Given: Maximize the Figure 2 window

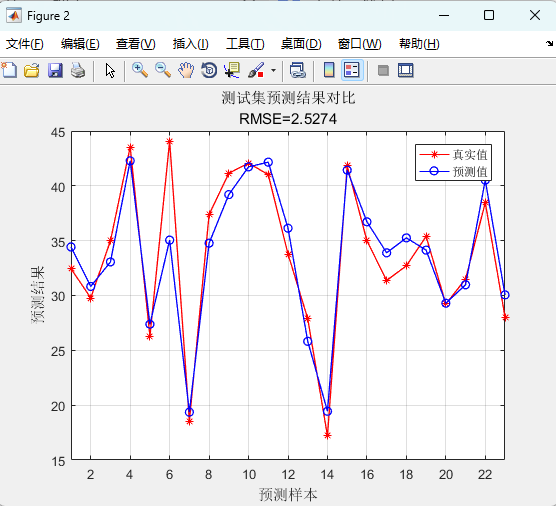Looking at the screenshot, I should (489, 15).
